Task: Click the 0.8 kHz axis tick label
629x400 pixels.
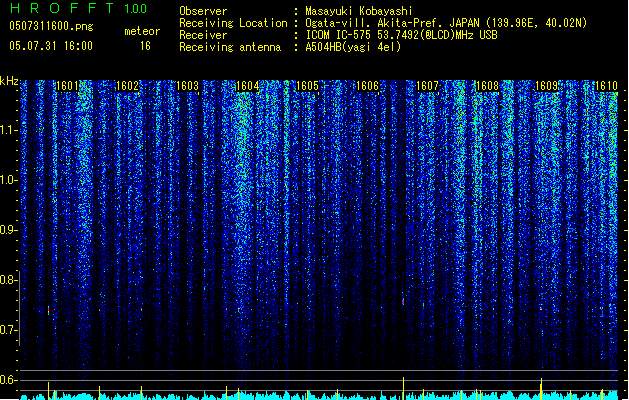Action: 8,280
